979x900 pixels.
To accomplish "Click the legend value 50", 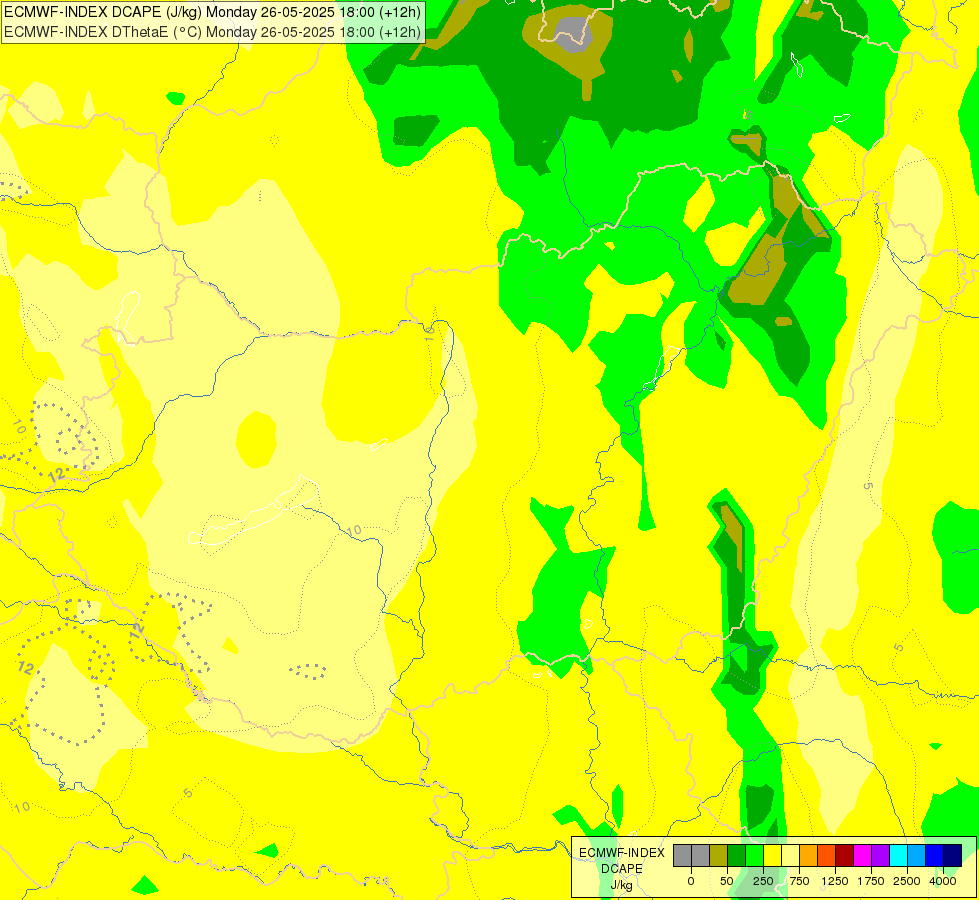I will coord(727,881).
